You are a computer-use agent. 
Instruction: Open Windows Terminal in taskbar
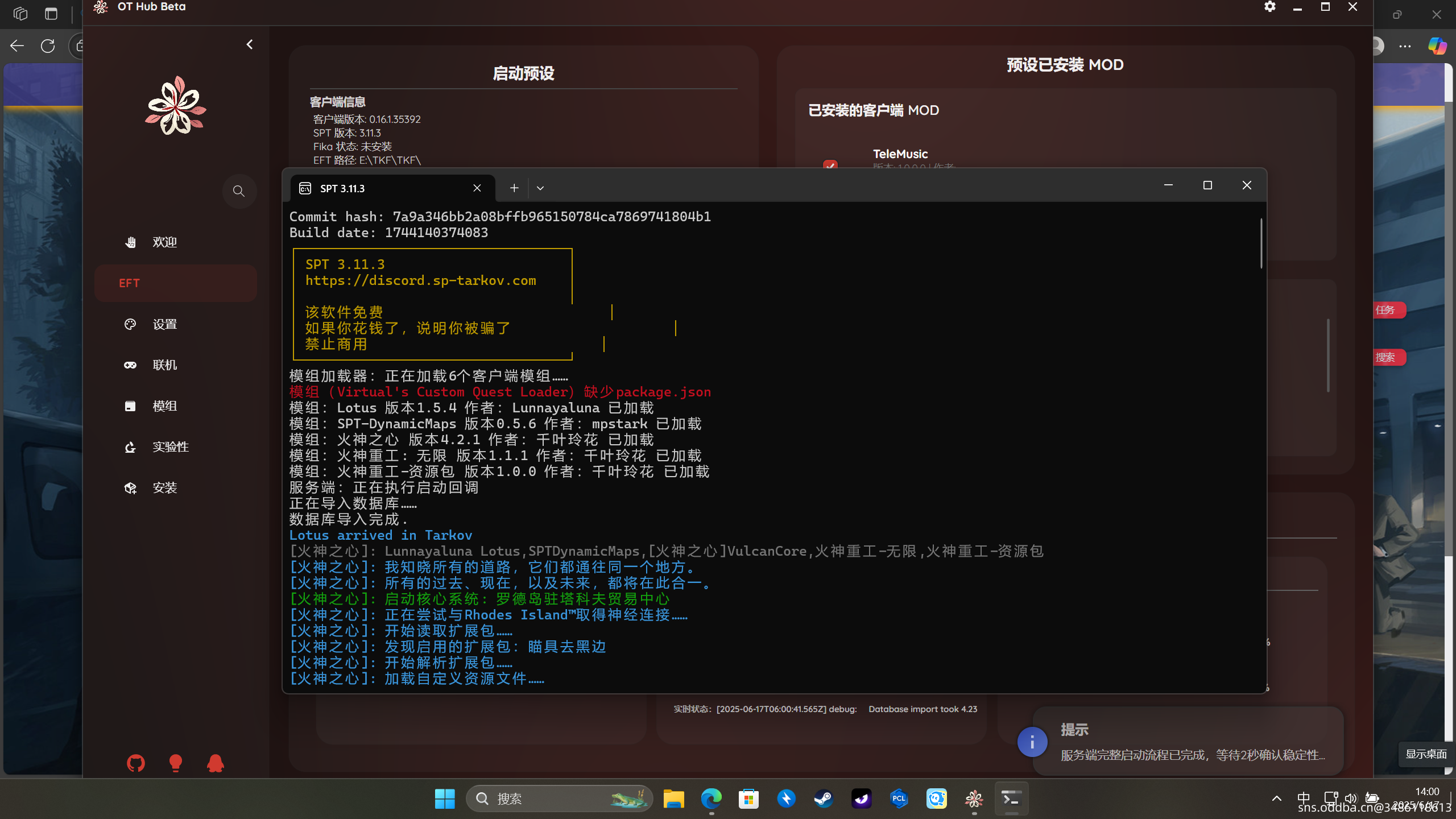[1011, 799]
